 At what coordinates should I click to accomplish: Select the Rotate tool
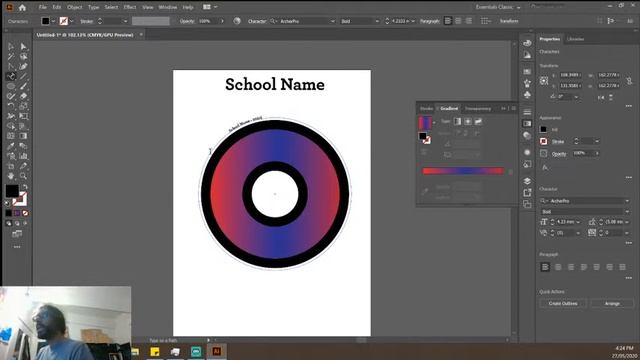coord(11,106)
